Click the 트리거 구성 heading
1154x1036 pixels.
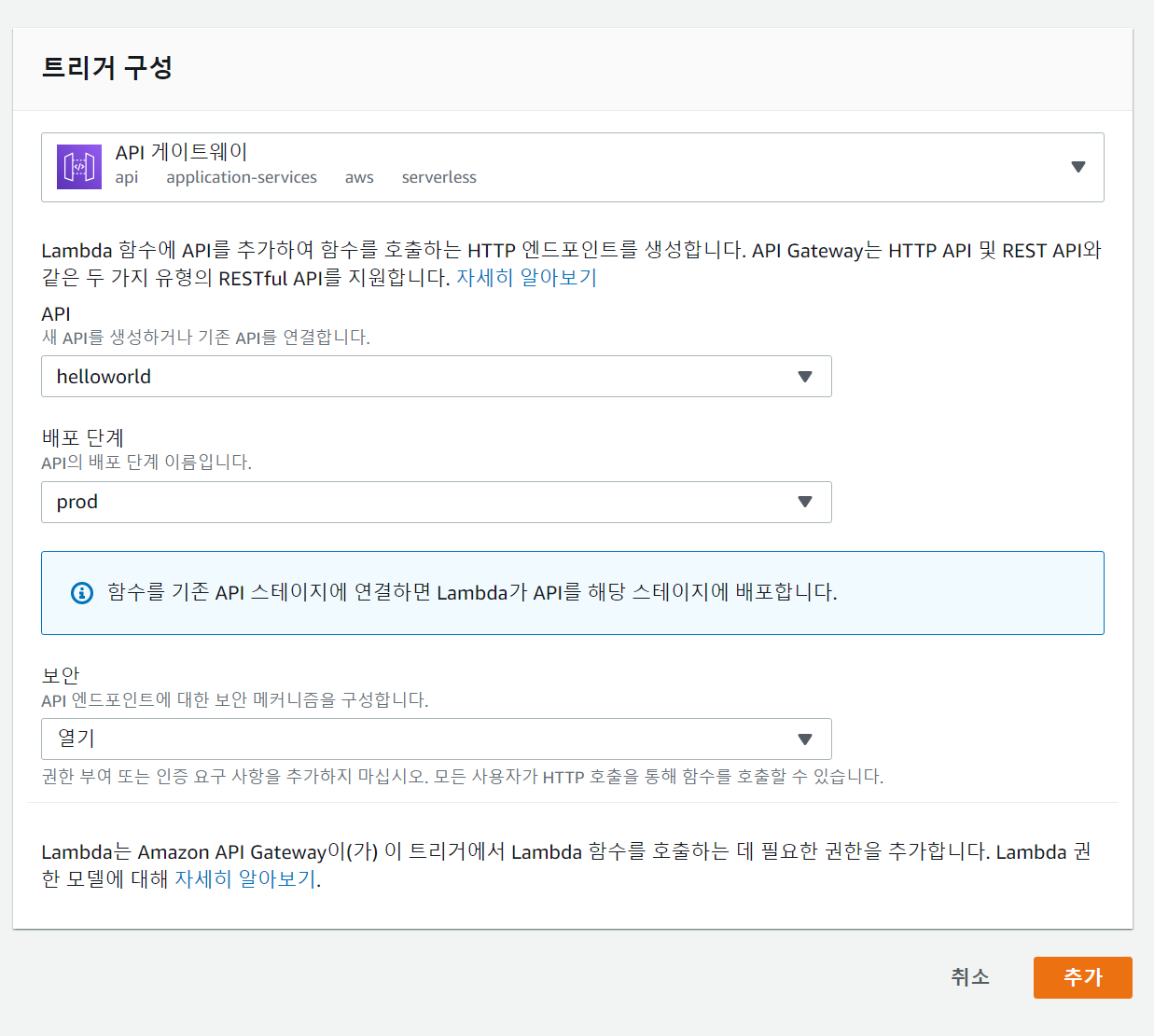(107, 68)
